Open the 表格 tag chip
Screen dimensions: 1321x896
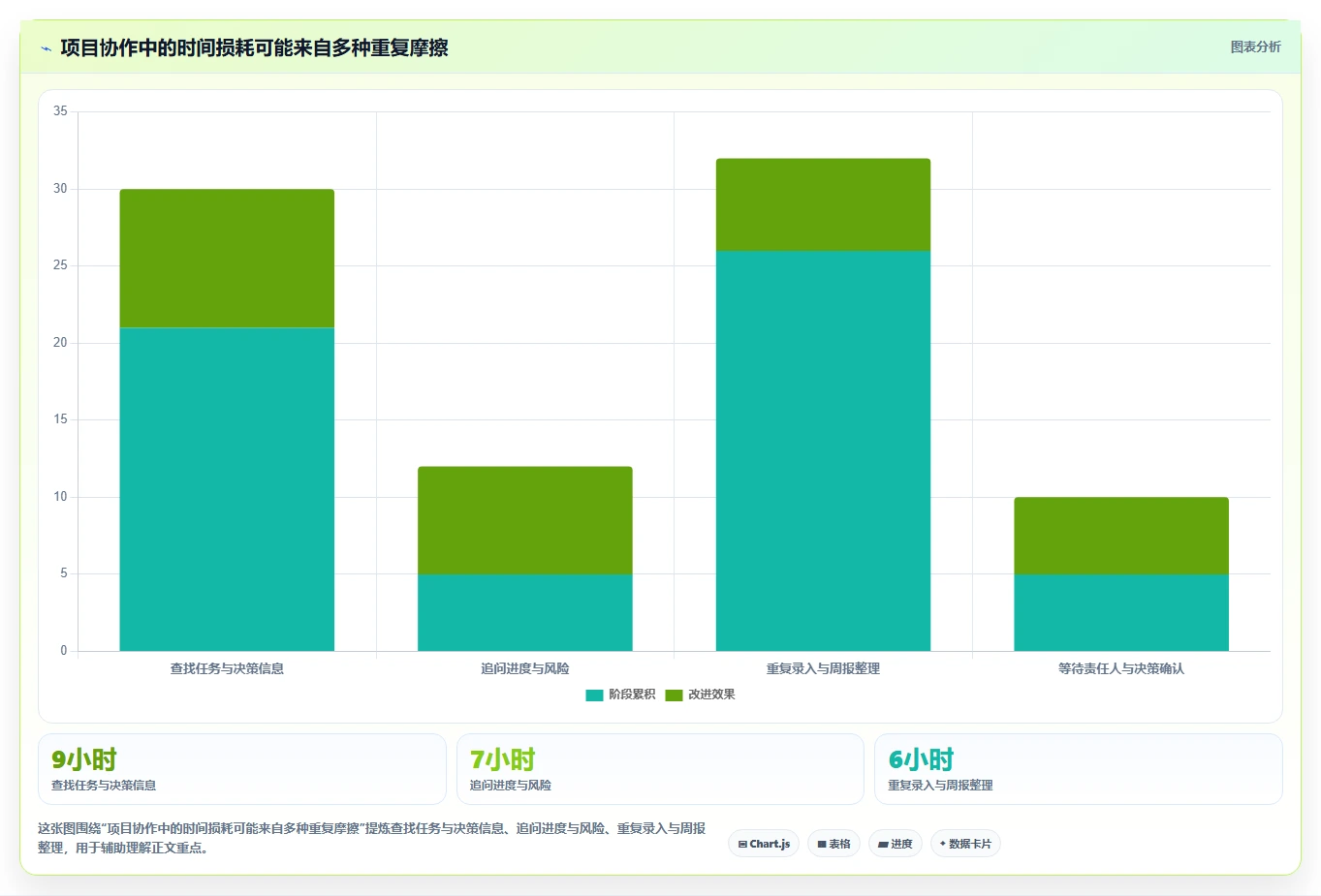pos(833,844)
